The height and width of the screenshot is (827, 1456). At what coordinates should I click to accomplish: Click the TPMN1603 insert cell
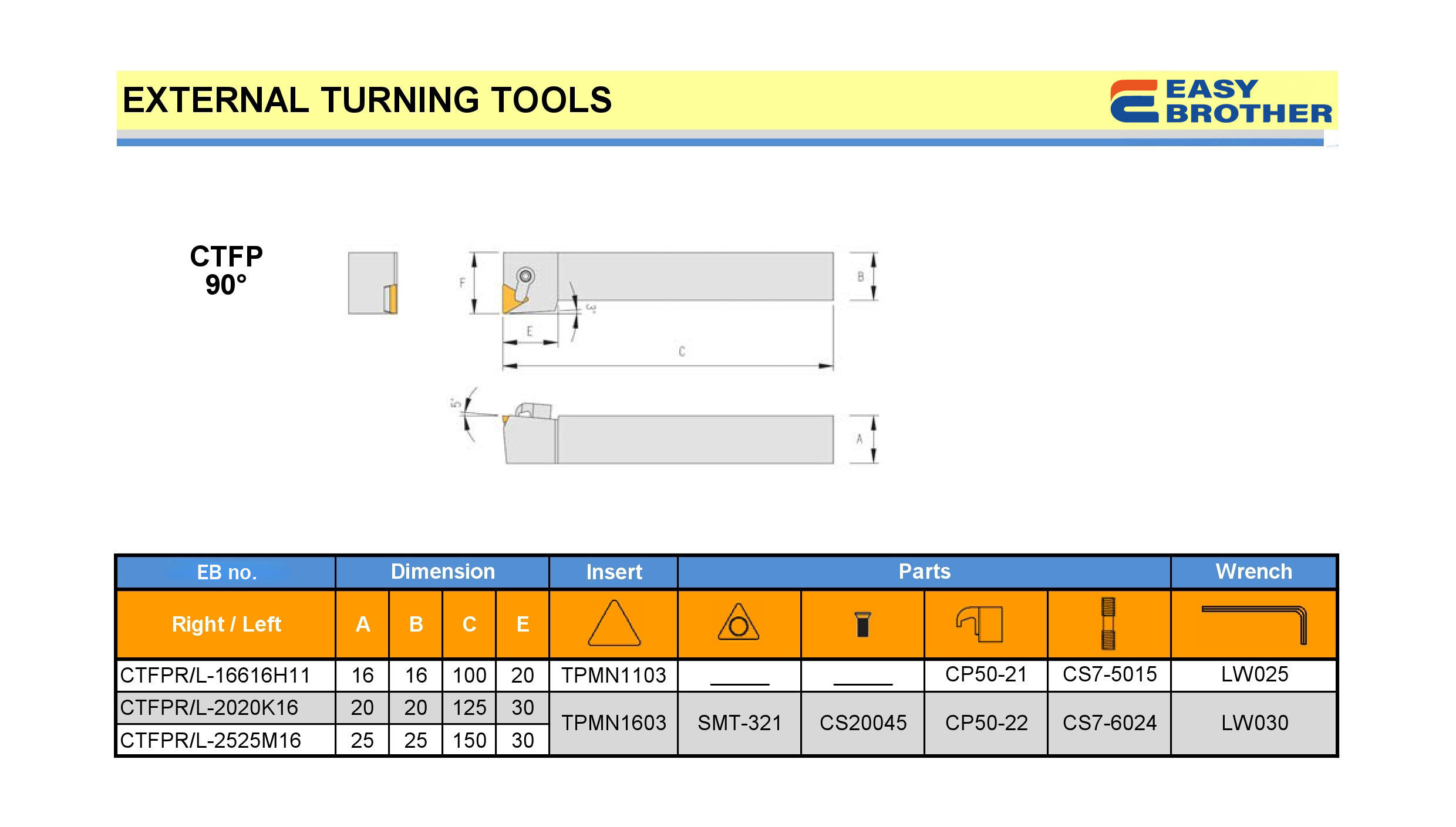coord(614,723)
